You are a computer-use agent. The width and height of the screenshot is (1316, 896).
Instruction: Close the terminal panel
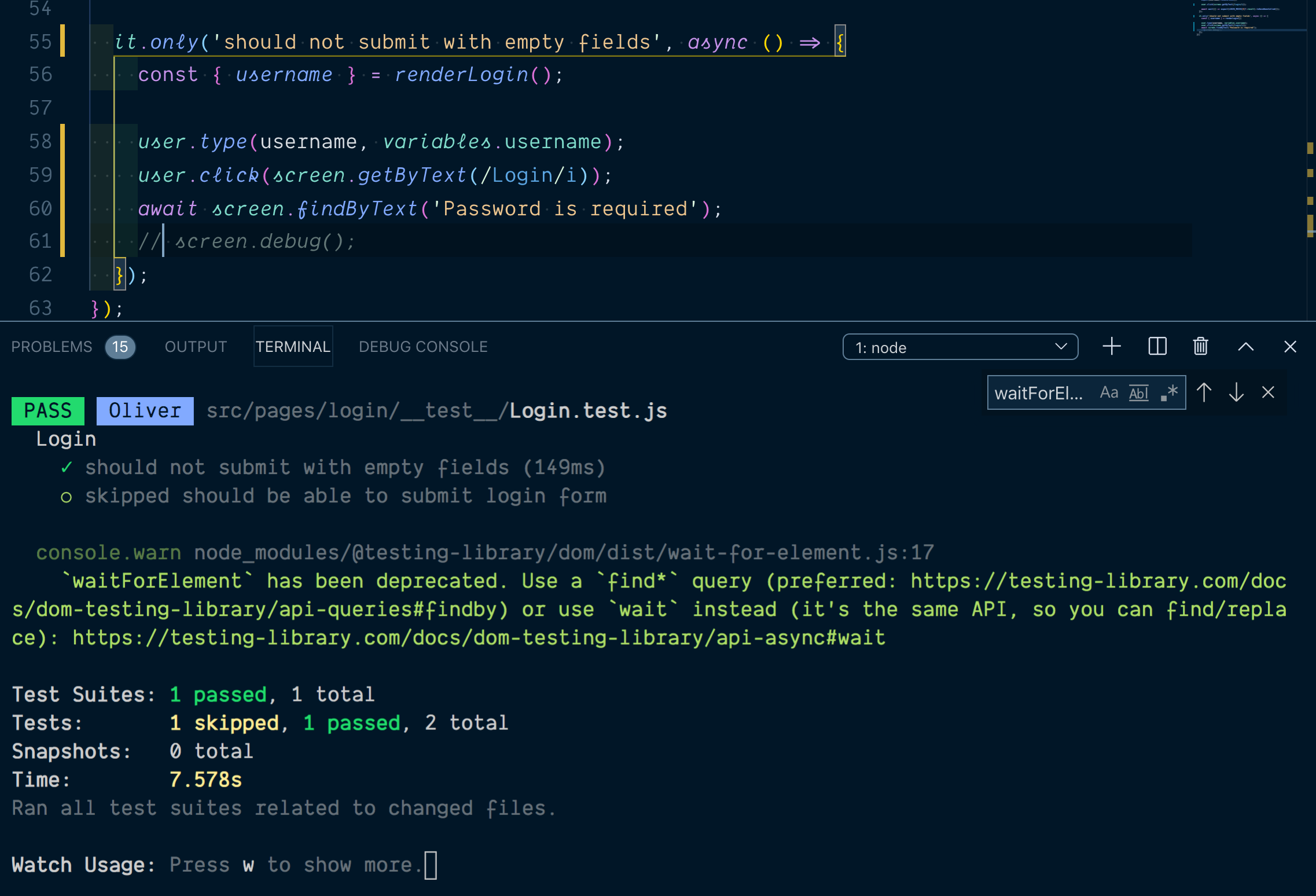pyautogui.click(x=1290, y=346)
